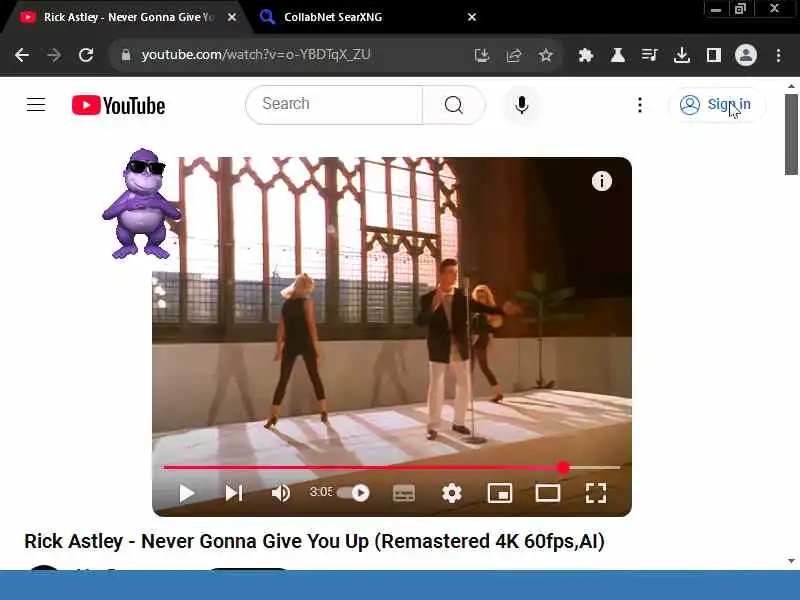Open the YouTube hamburger guide menu
800x600 pixels.
coord(36,105)
